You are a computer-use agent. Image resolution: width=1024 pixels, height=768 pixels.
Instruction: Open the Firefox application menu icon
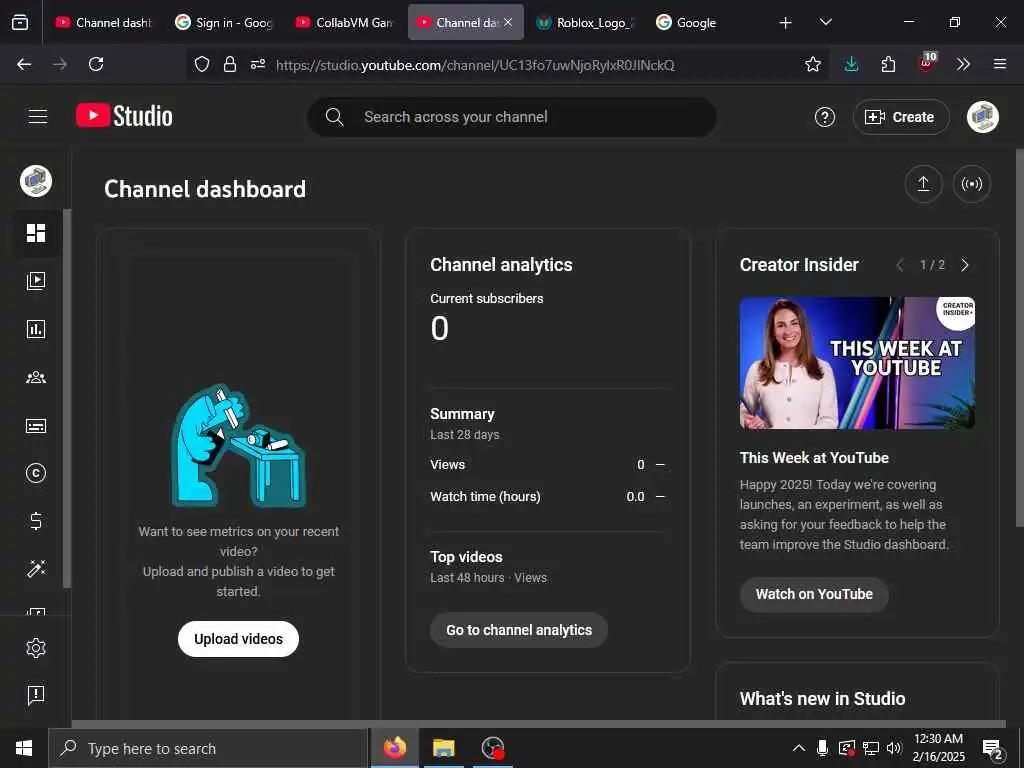[1000, 64]
